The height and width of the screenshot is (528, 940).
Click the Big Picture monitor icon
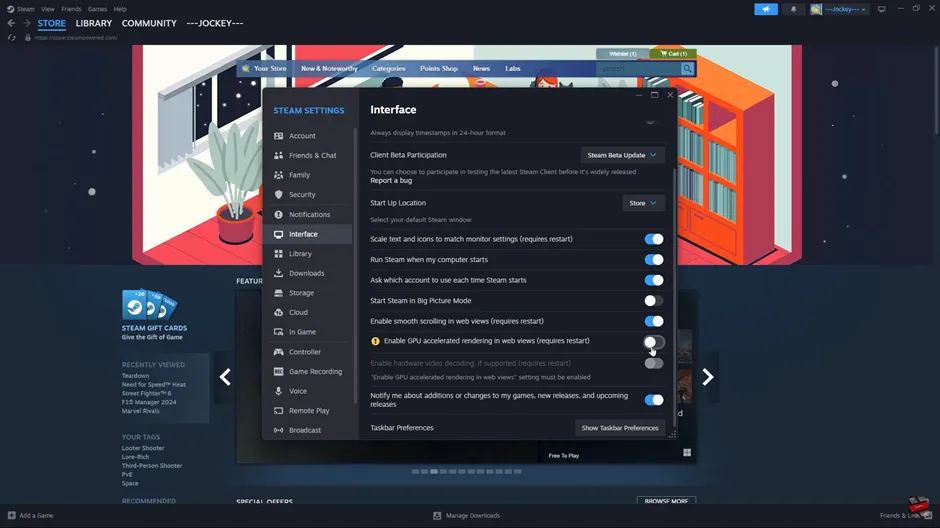(881, 9)
